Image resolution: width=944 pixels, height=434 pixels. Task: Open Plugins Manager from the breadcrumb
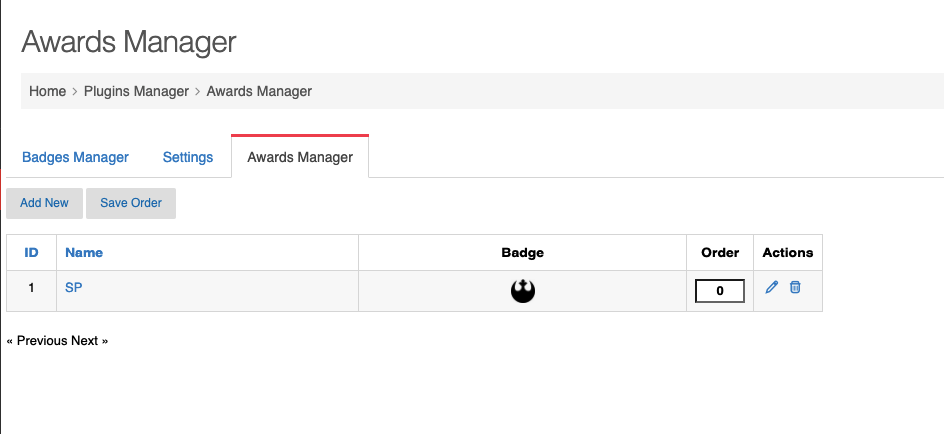136,91
